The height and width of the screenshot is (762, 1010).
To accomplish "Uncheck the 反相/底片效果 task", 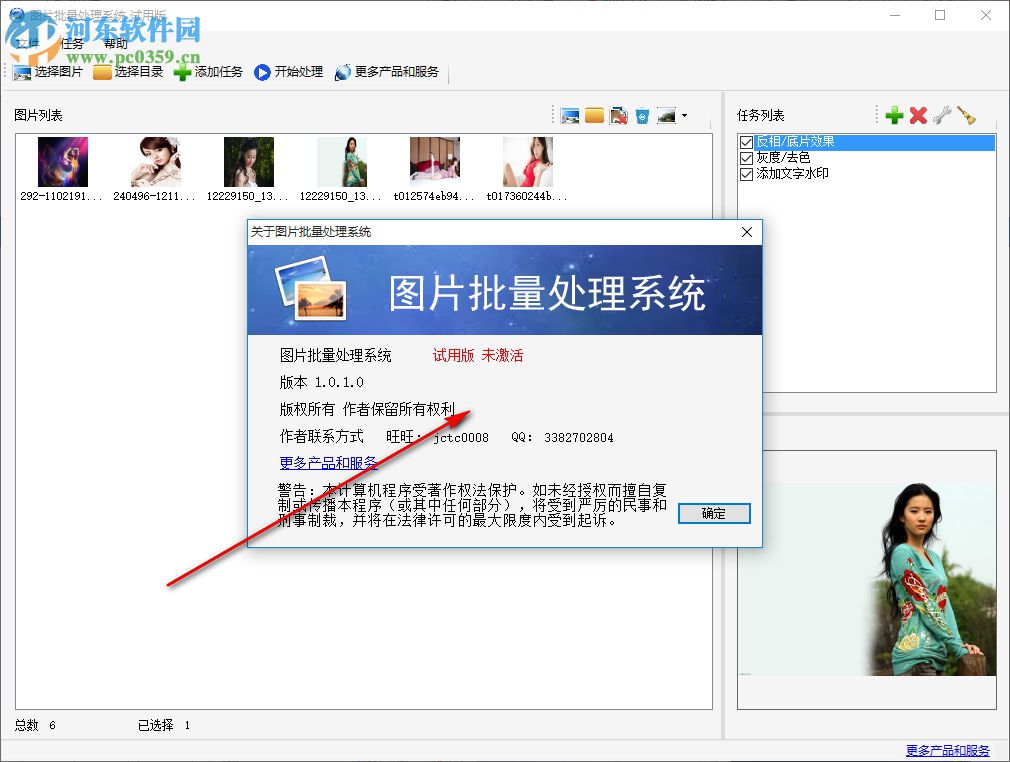I will pyautogui.click(x=746, y=142).
